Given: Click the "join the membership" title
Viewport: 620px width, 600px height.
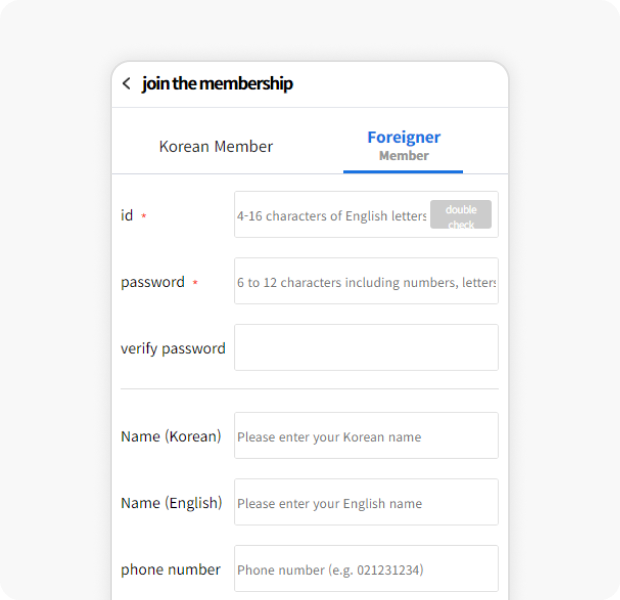Looking at the screenshot, I should coord(217,84).
